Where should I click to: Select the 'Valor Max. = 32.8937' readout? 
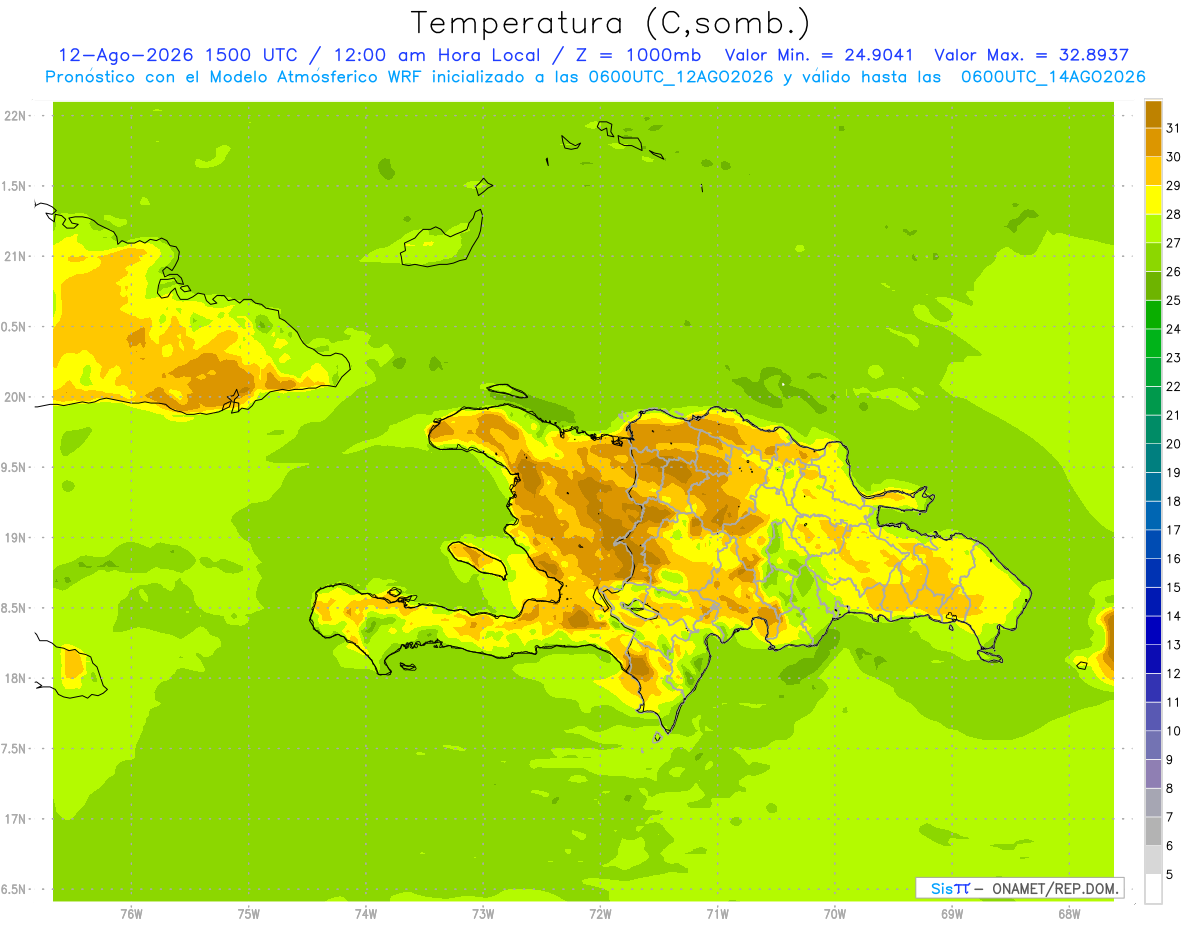click(1031, 56)
